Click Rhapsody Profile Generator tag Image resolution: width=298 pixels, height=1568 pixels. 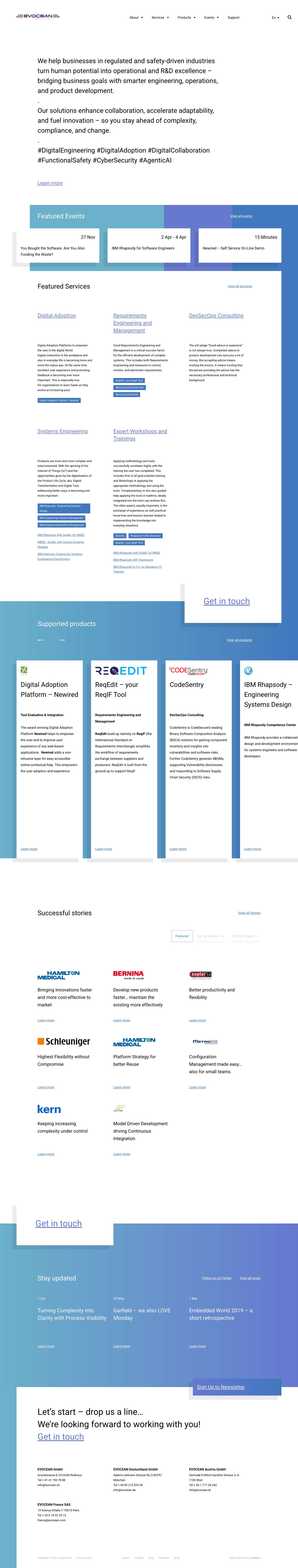coord(145,536)
